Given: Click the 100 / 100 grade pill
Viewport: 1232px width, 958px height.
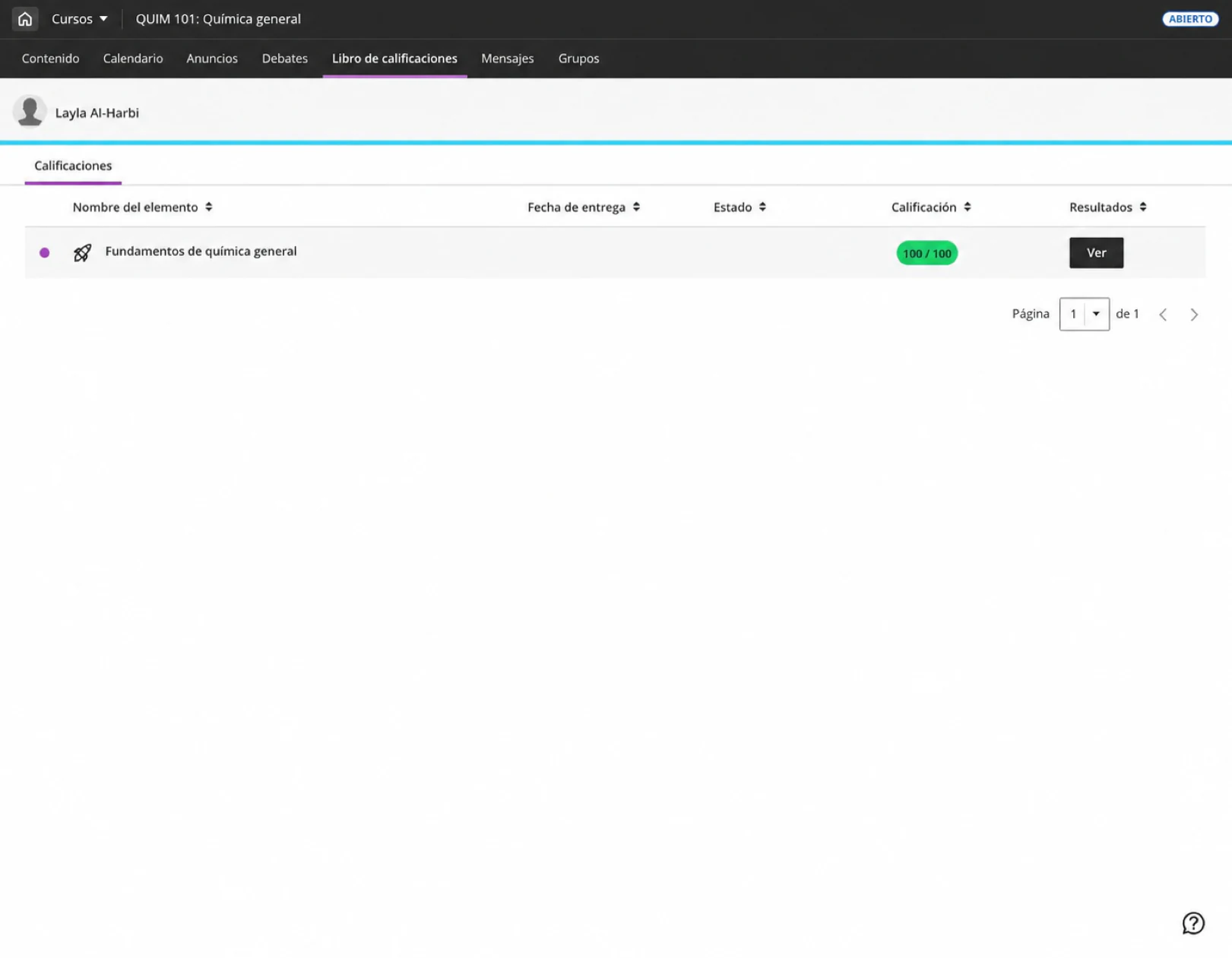Looking at the screenshot, I should pos(926,253).
